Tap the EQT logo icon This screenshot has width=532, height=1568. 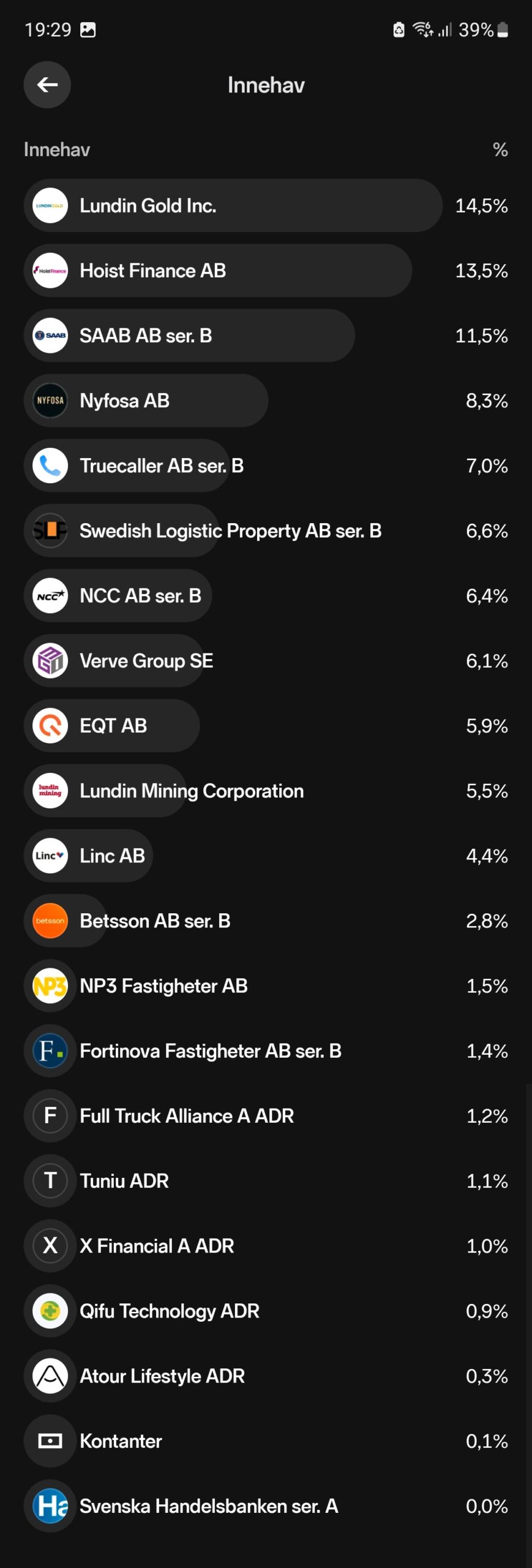50,726
